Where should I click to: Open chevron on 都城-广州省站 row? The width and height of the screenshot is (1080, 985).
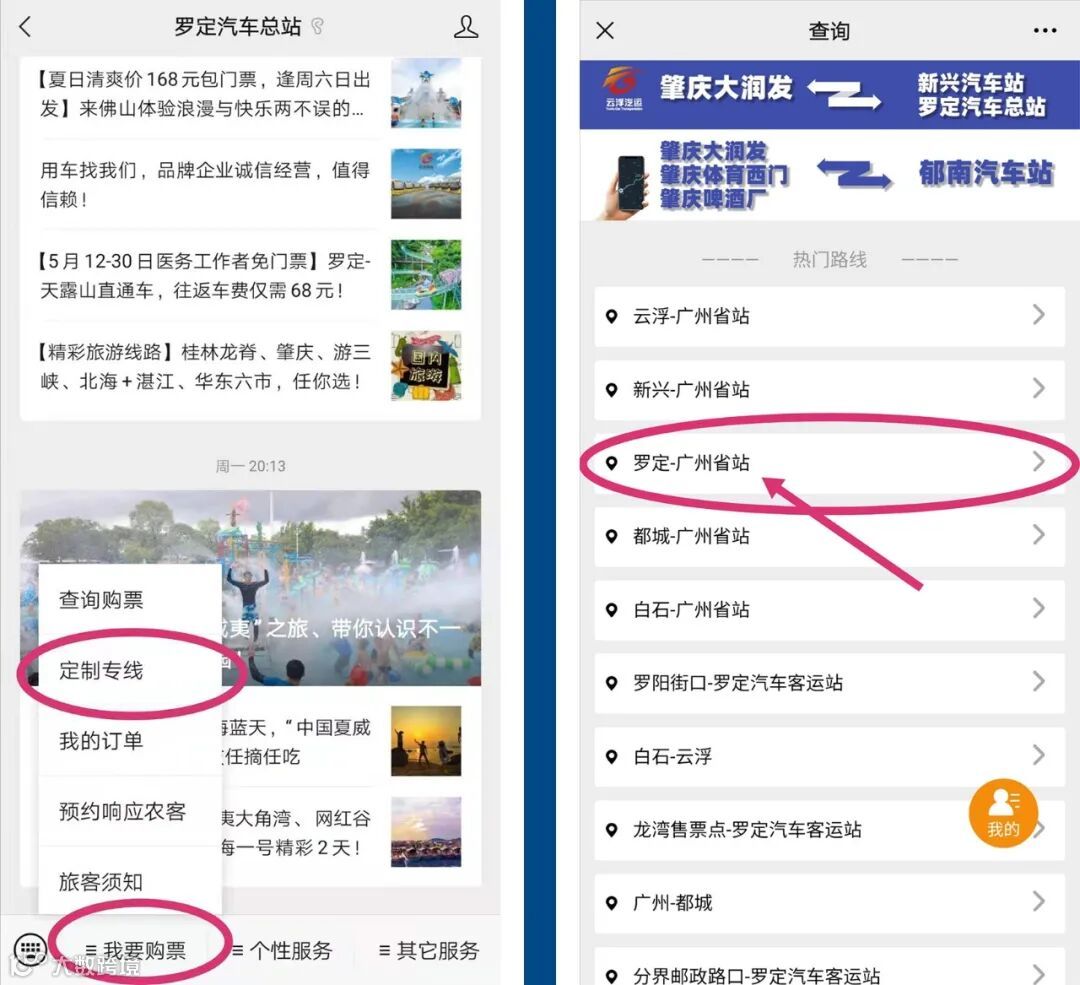[1039, 535]
